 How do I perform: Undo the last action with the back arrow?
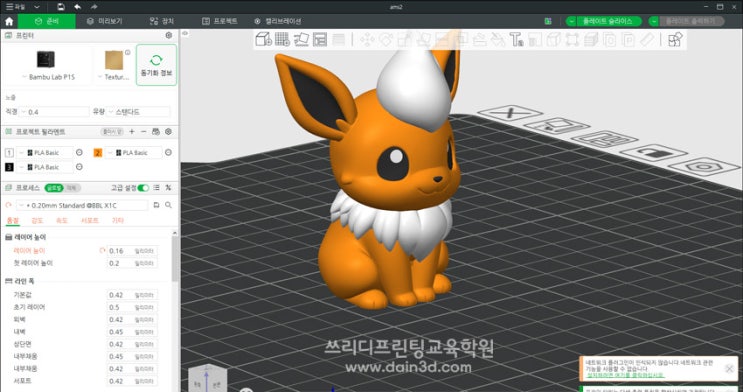(77, 7)
